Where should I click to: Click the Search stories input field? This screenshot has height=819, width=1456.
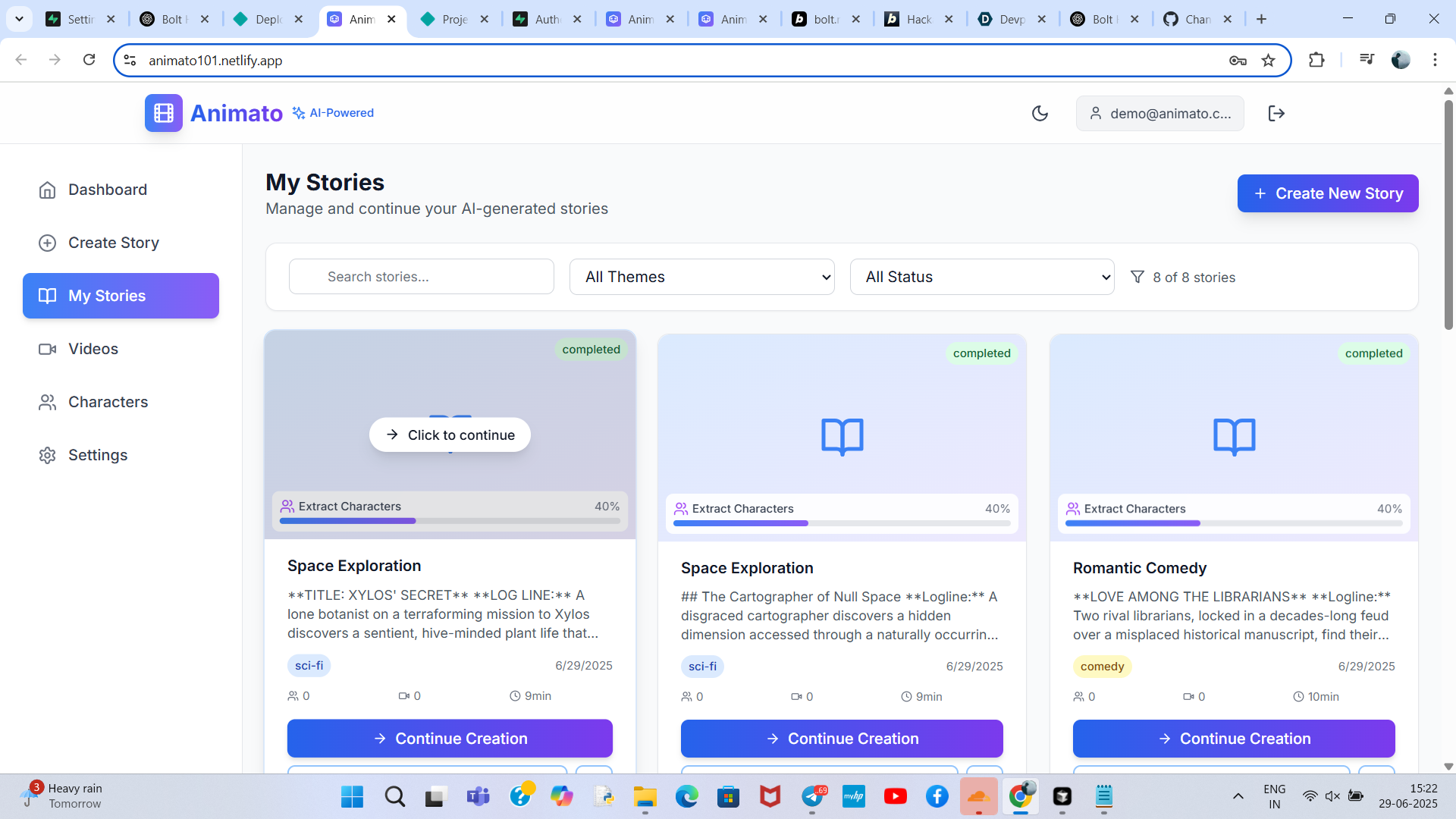(421, 277)
